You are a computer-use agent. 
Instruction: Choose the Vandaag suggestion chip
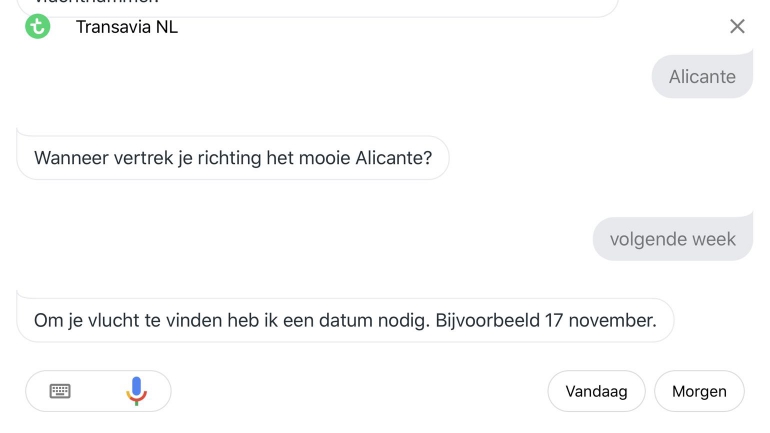[596, 391]
